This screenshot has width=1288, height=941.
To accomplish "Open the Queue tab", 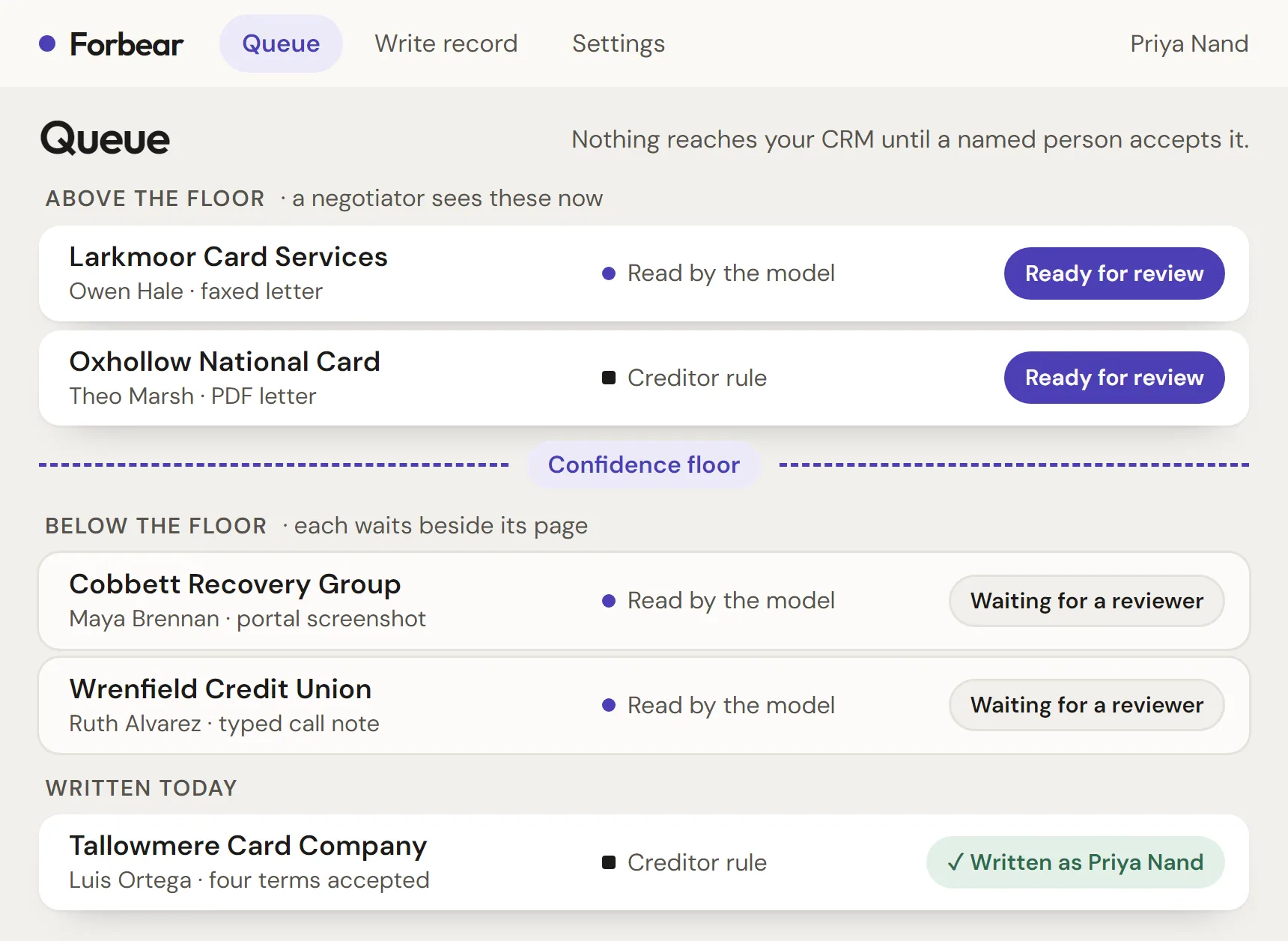I will (281, 43).
